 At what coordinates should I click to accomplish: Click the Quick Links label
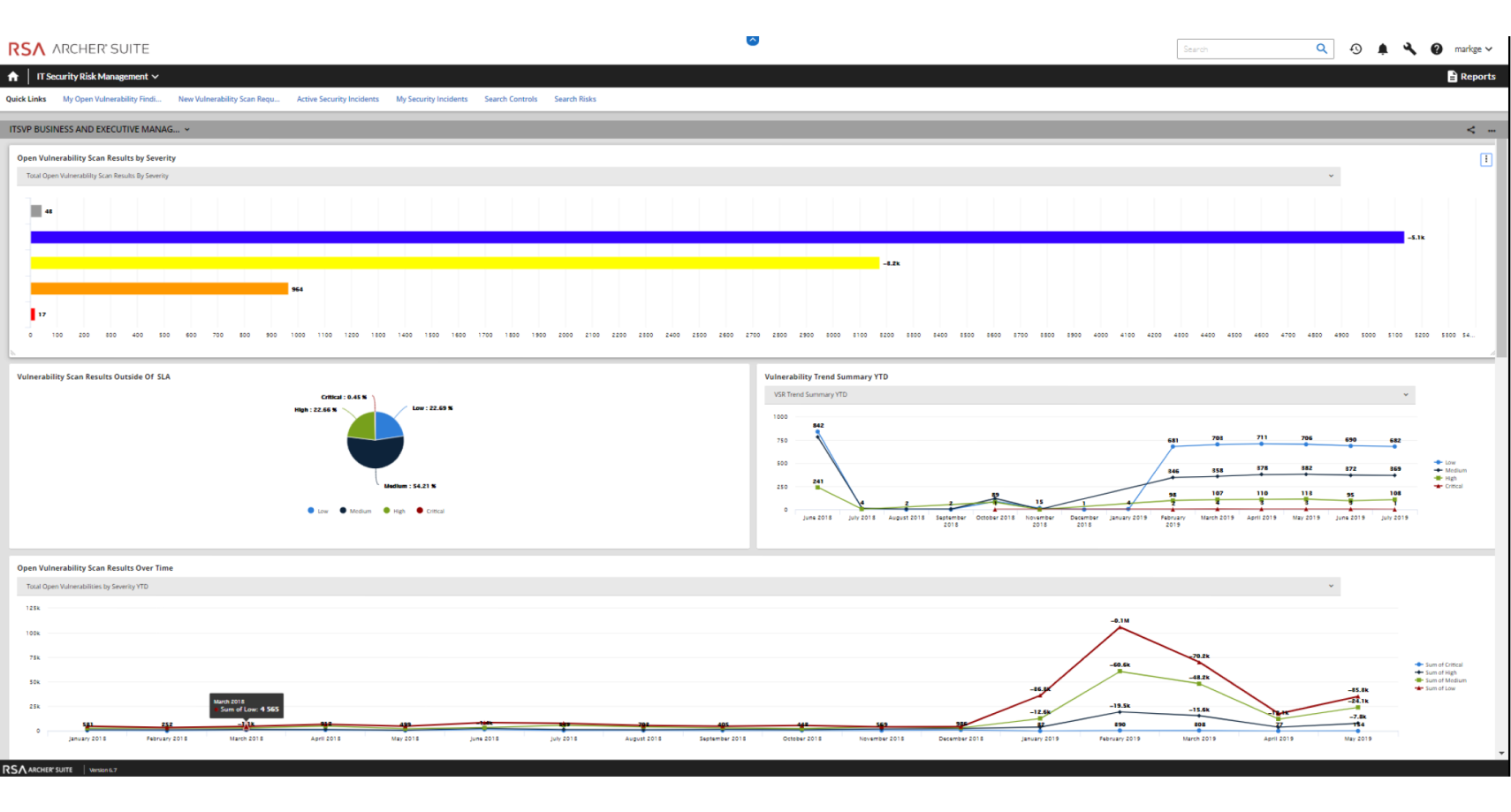pos(26,99)
